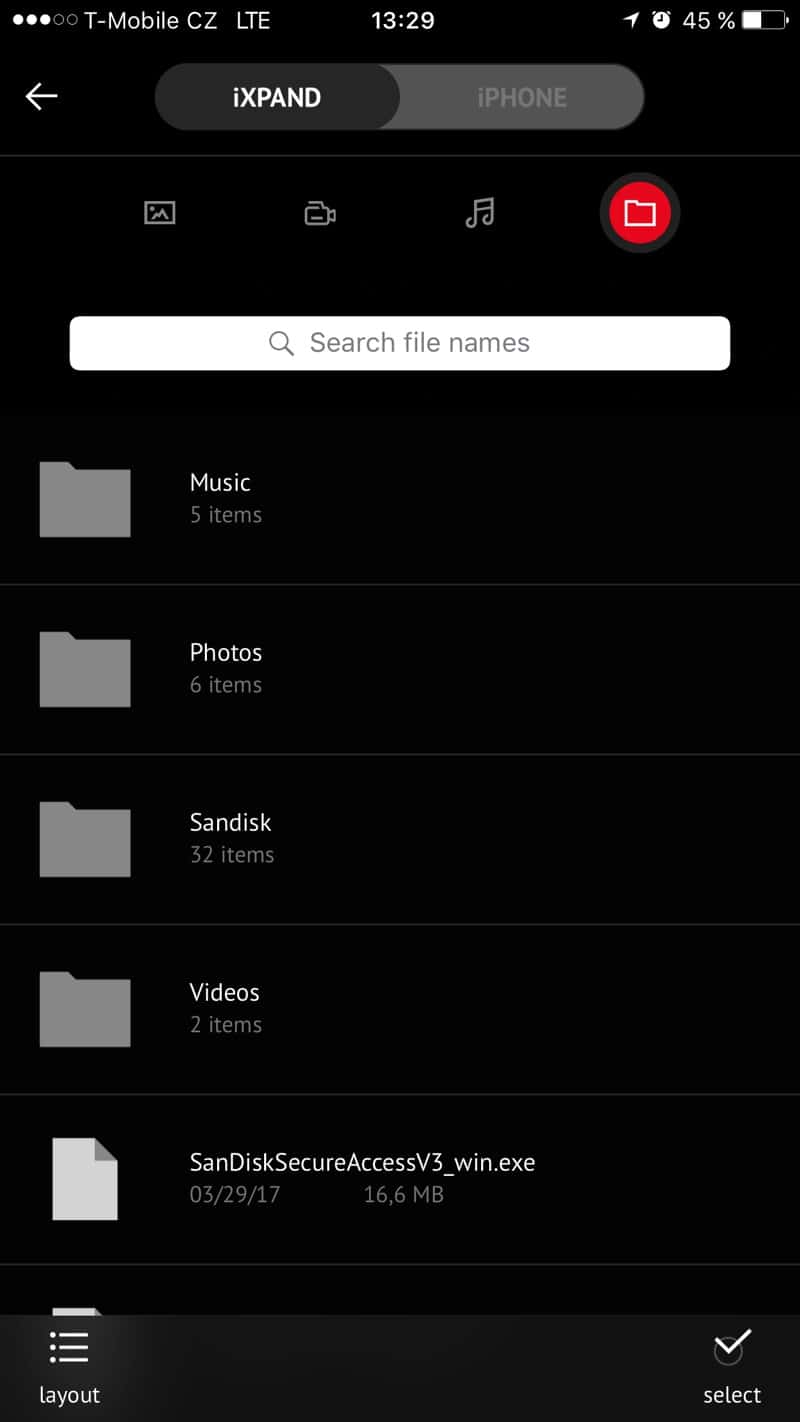Tap the clock time in status bar
Screen dimensions: 800x1422
(402, 20)
